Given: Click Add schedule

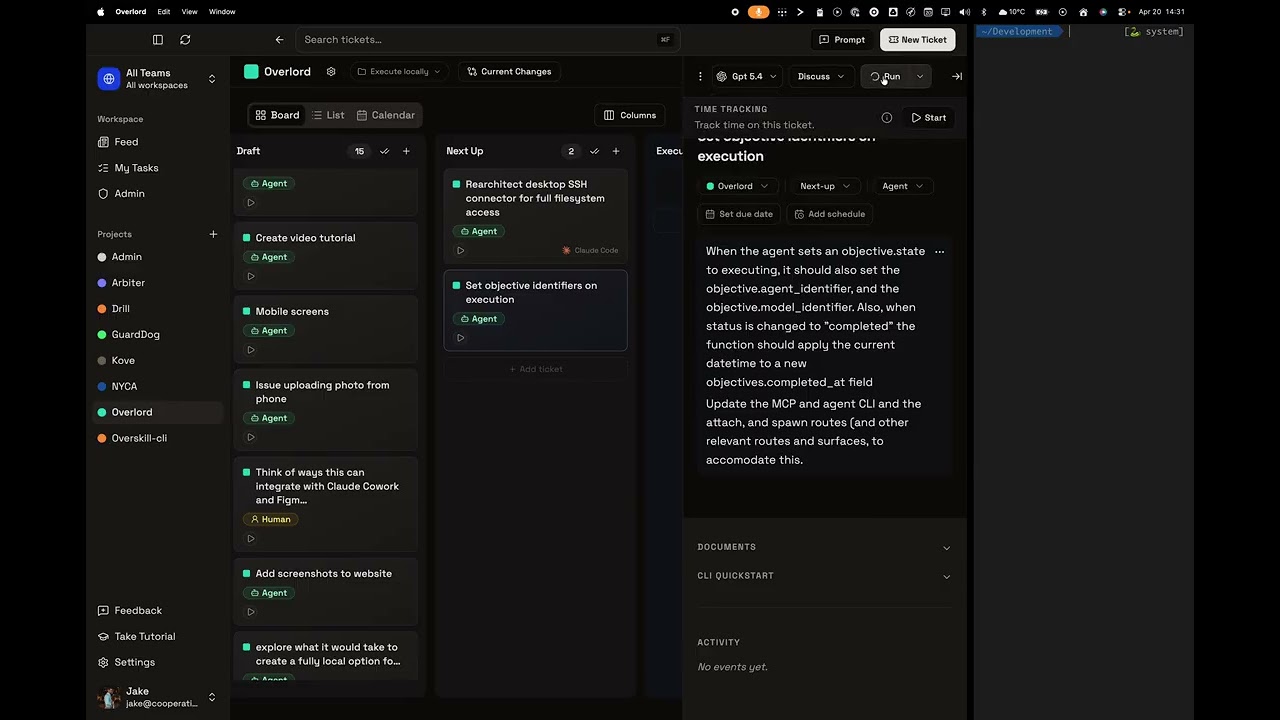Looking at the screenshot, I should pos(829,214).
